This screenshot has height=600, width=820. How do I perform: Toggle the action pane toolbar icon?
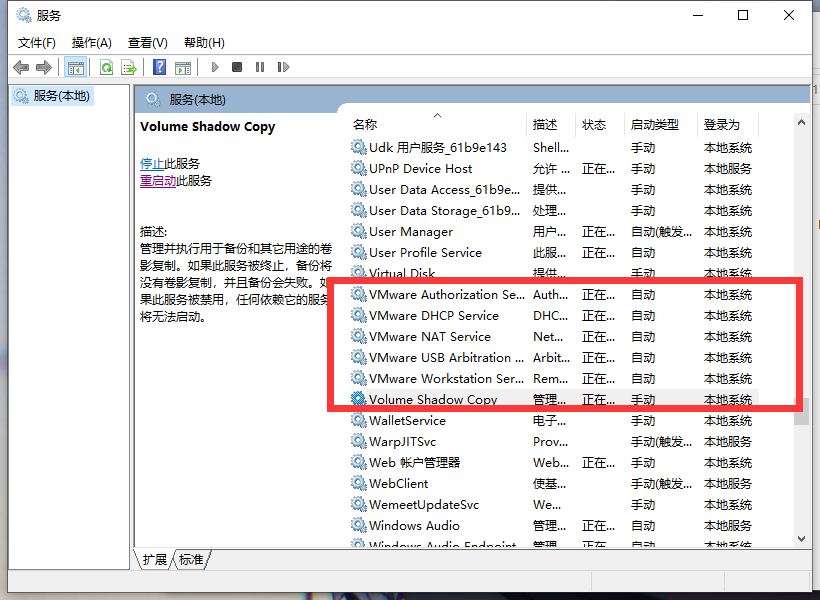(x=183, y=67)
